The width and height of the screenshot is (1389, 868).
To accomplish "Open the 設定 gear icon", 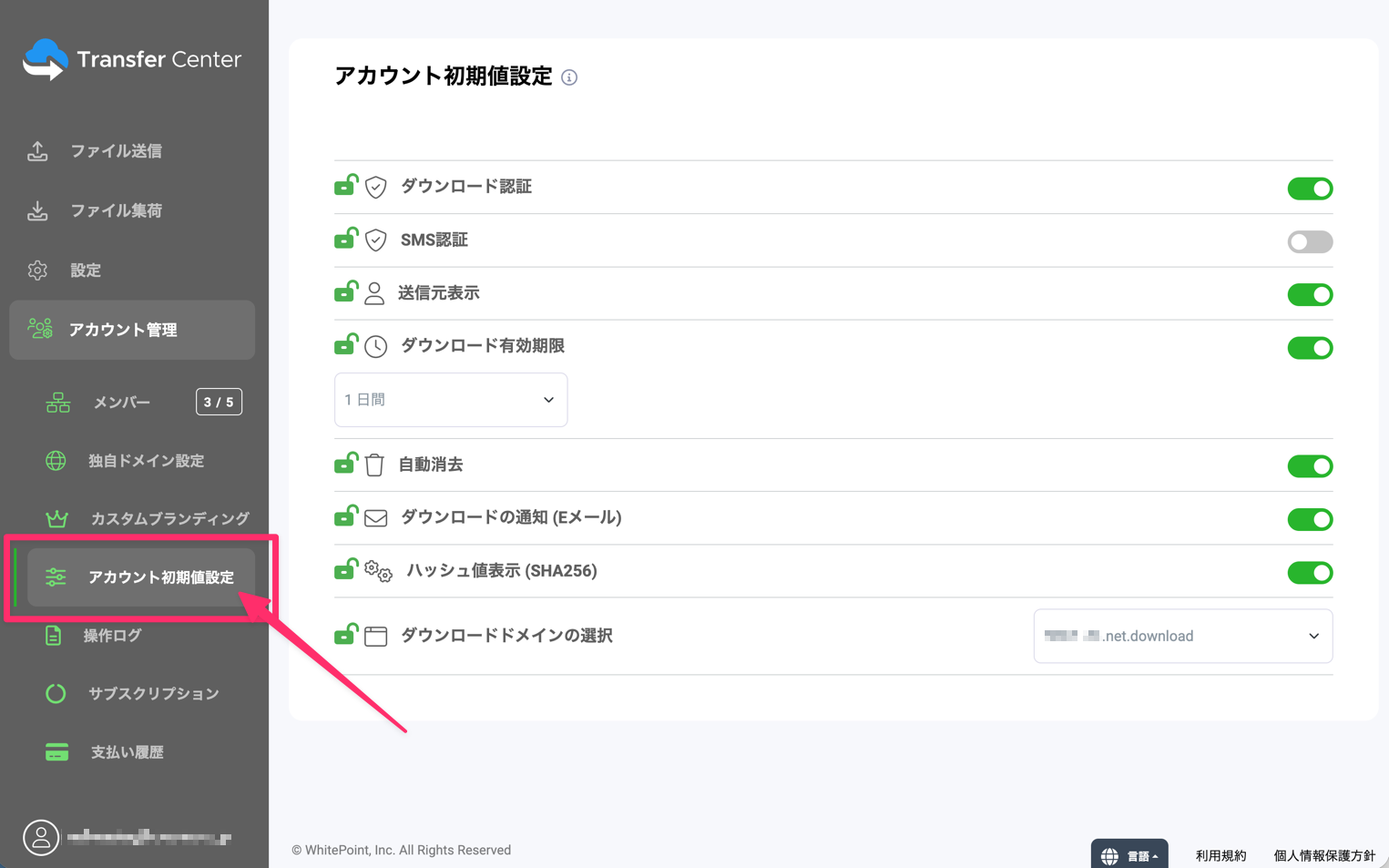I will point(37,270).
